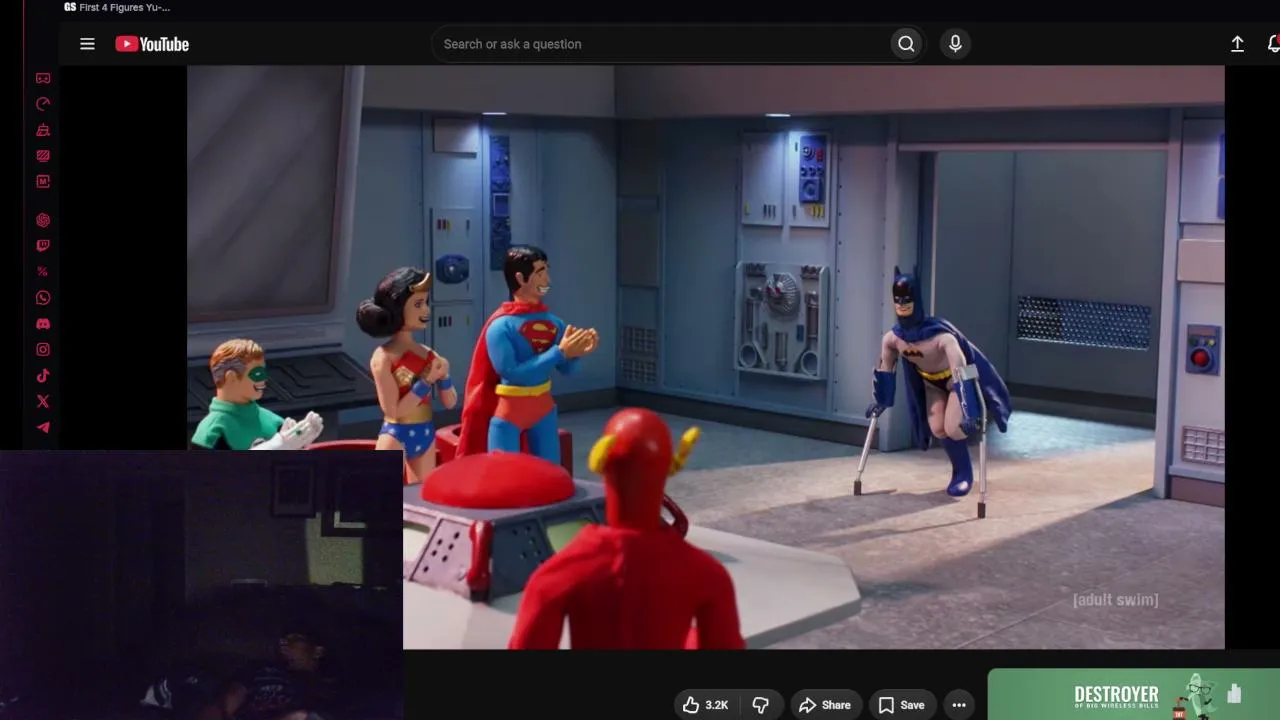Open the YouTube guide hamburger menu

87,44
